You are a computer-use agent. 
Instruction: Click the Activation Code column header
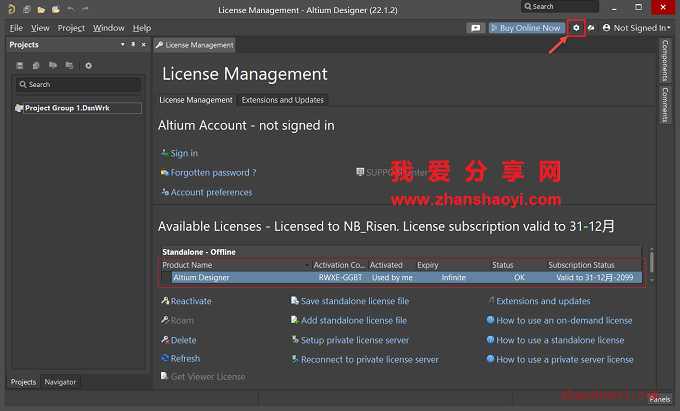340,265
